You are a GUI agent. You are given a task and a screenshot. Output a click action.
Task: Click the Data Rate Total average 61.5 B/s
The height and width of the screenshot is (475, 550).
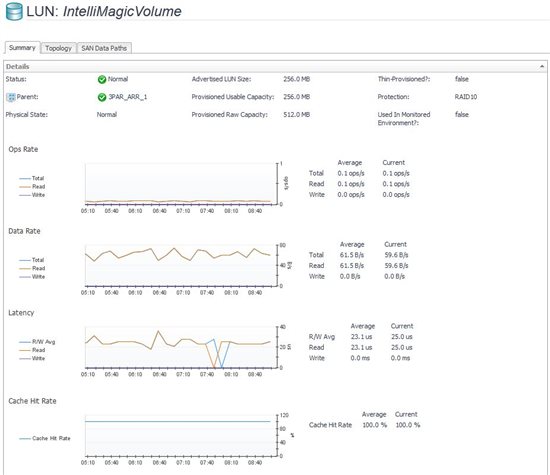tap(352, 255)
